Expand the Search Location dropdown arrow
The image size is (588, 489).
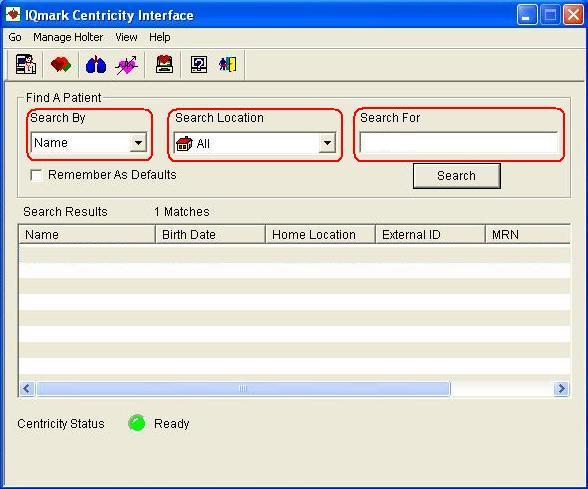pos(327,143)
